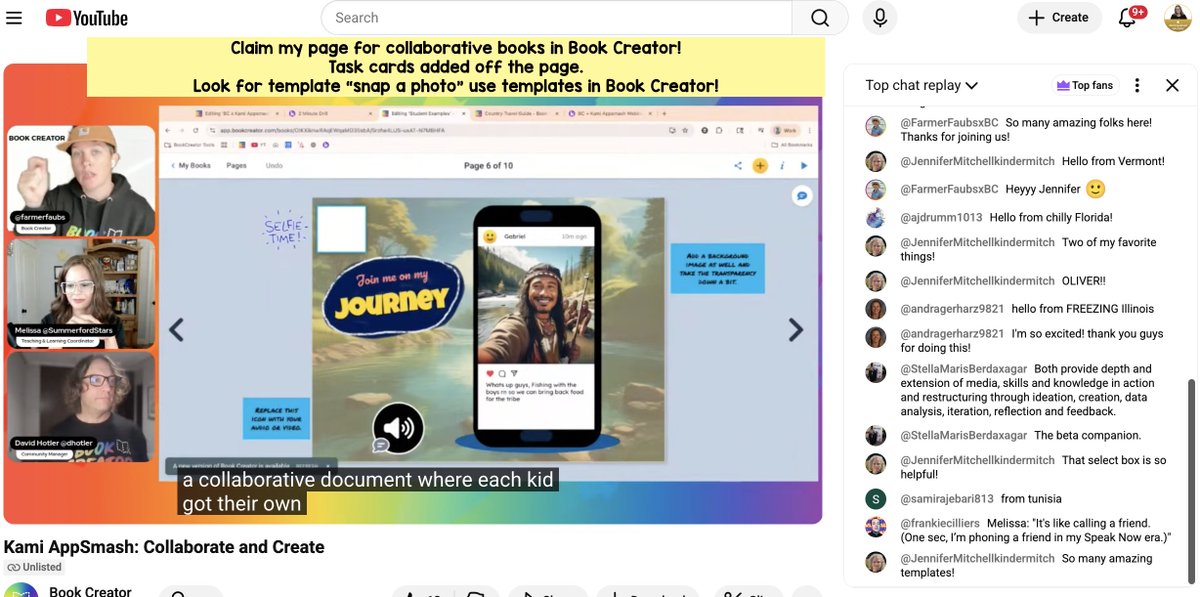
Task: Click the search magnifying glass icon
Action: (820, 17)
